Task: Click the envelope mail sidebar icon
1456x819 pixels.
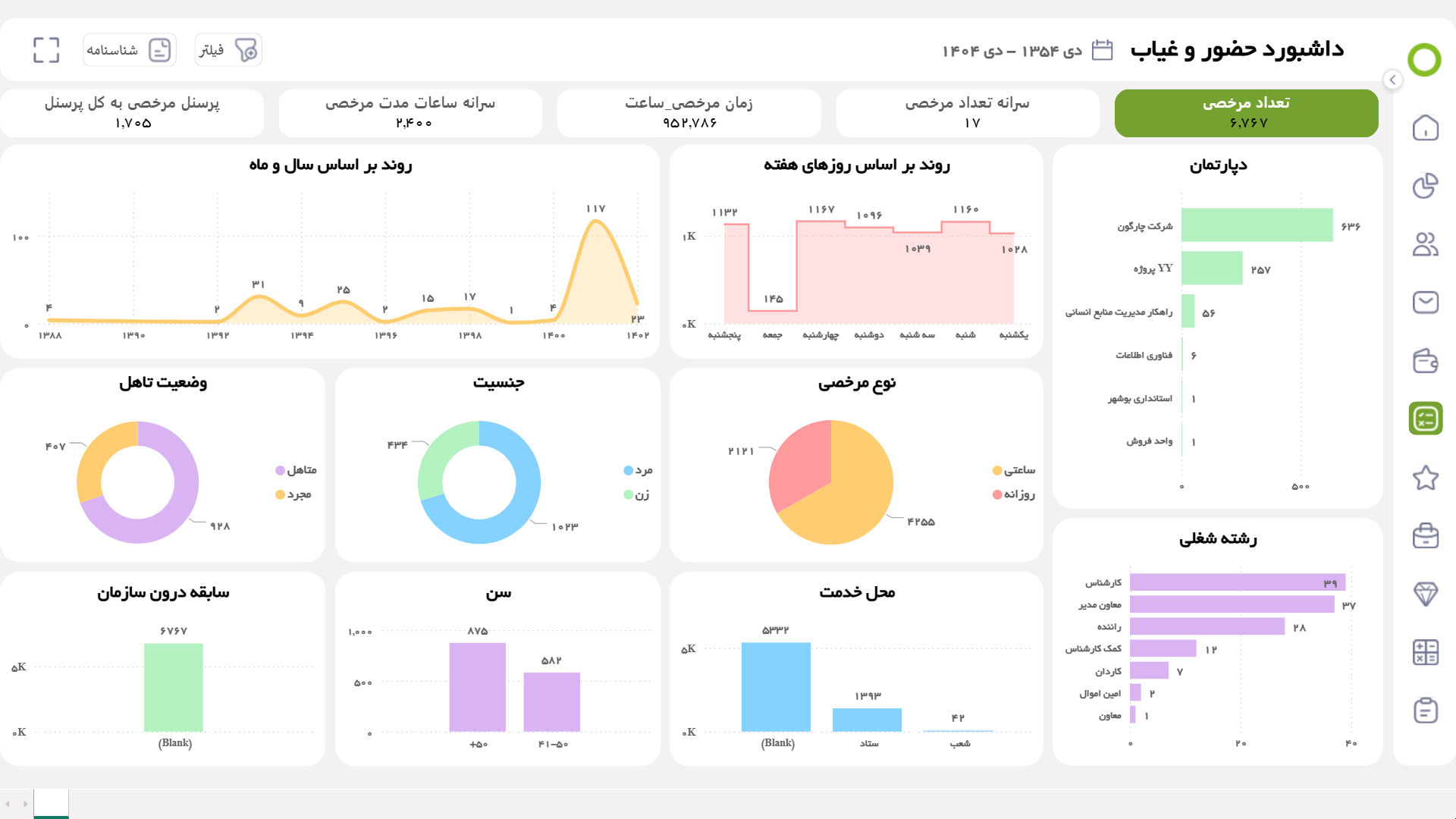Action: (1425, 302)
